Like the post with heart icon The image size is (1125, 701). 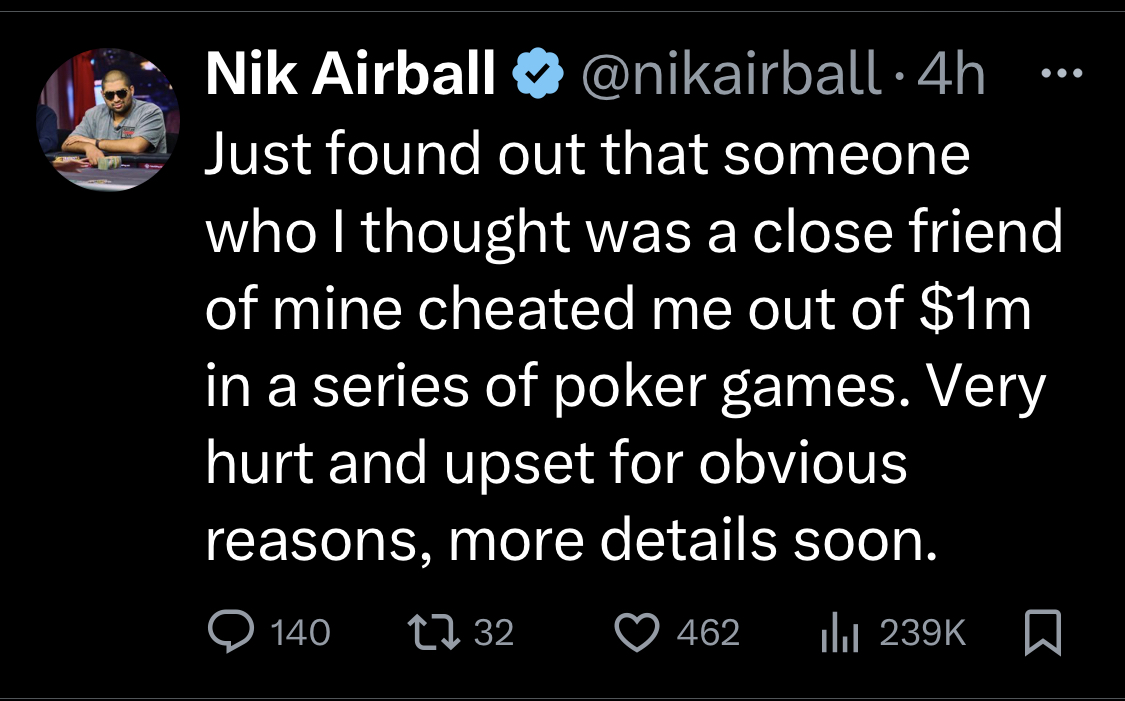[636, 633]
